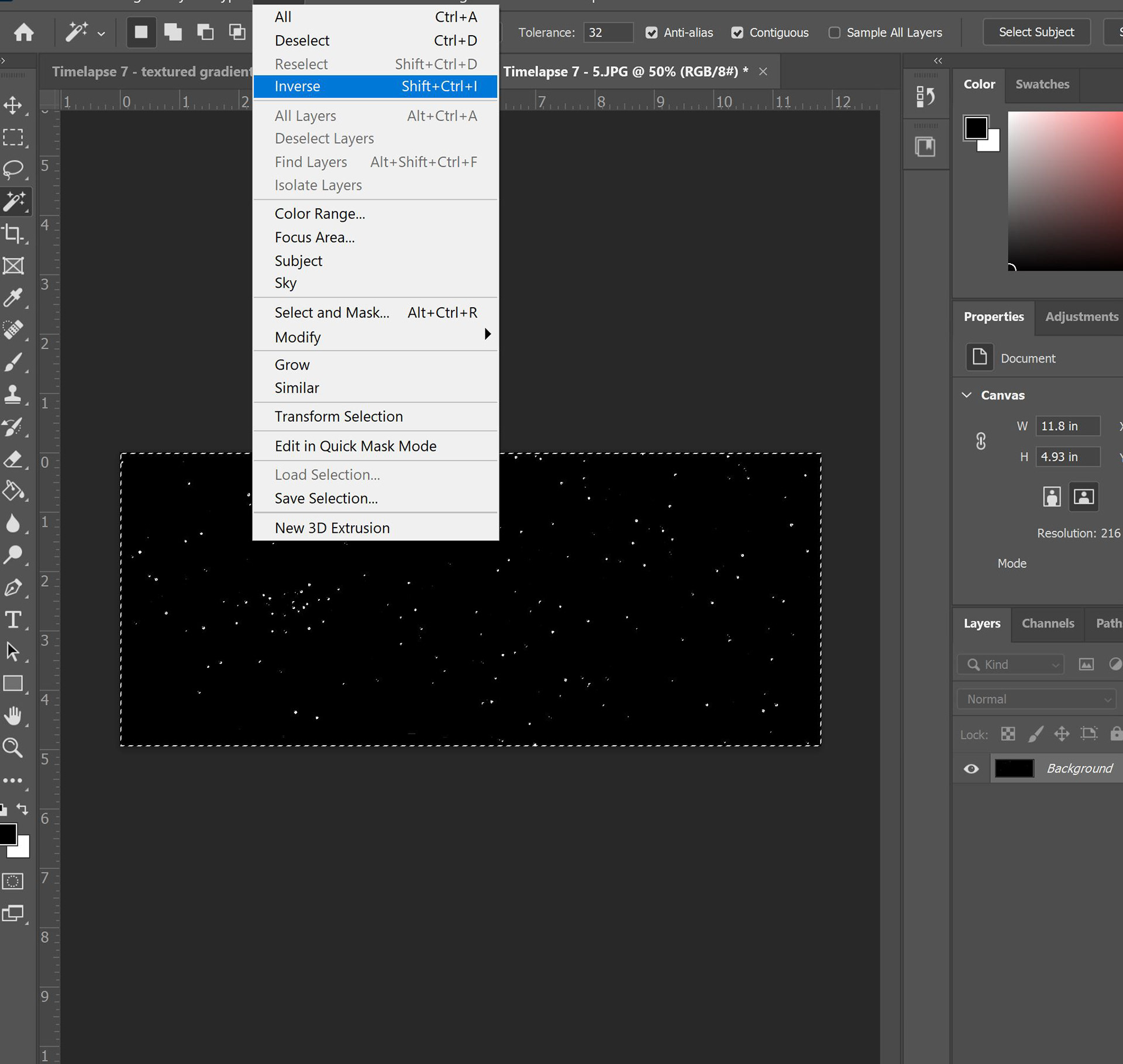Select the Crop tool
Viewport: 1123px width, 1064px height.
(13, 233)
